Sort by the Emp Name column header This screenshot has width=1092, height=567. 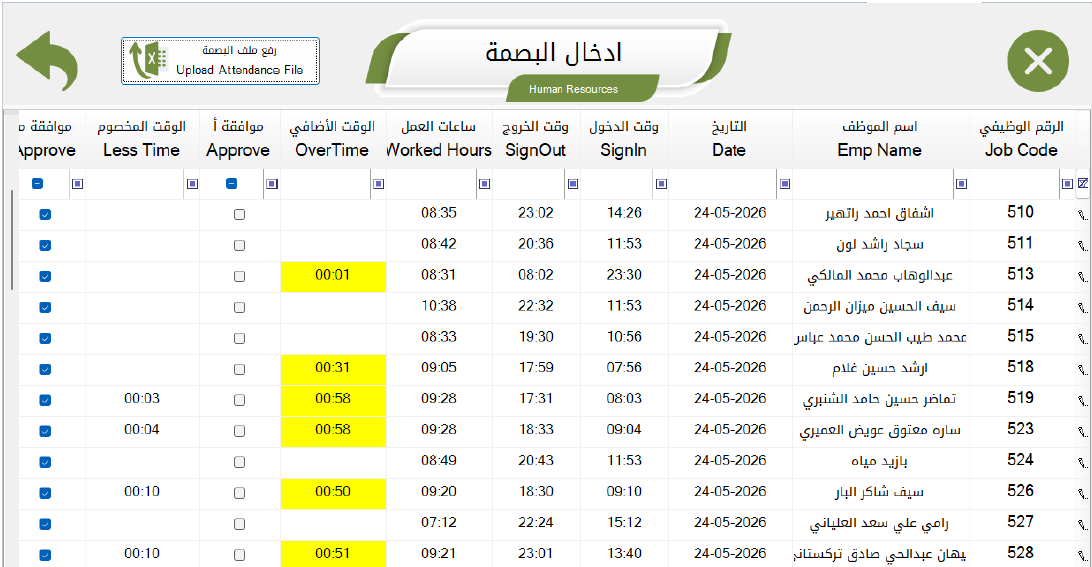pos(880,139)
